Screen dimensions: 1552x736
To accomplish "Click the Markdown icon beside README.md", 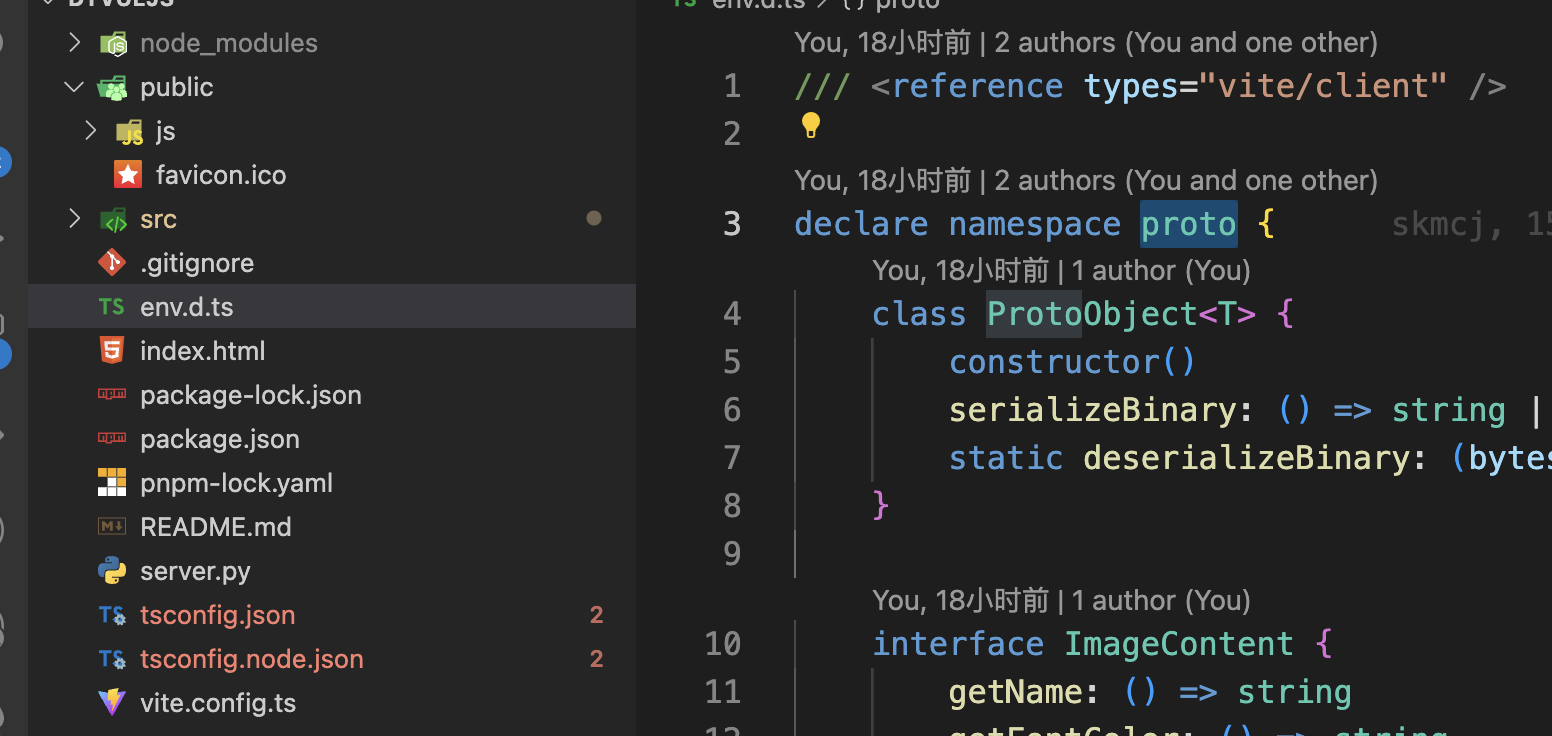I will [x=112, y=526].
